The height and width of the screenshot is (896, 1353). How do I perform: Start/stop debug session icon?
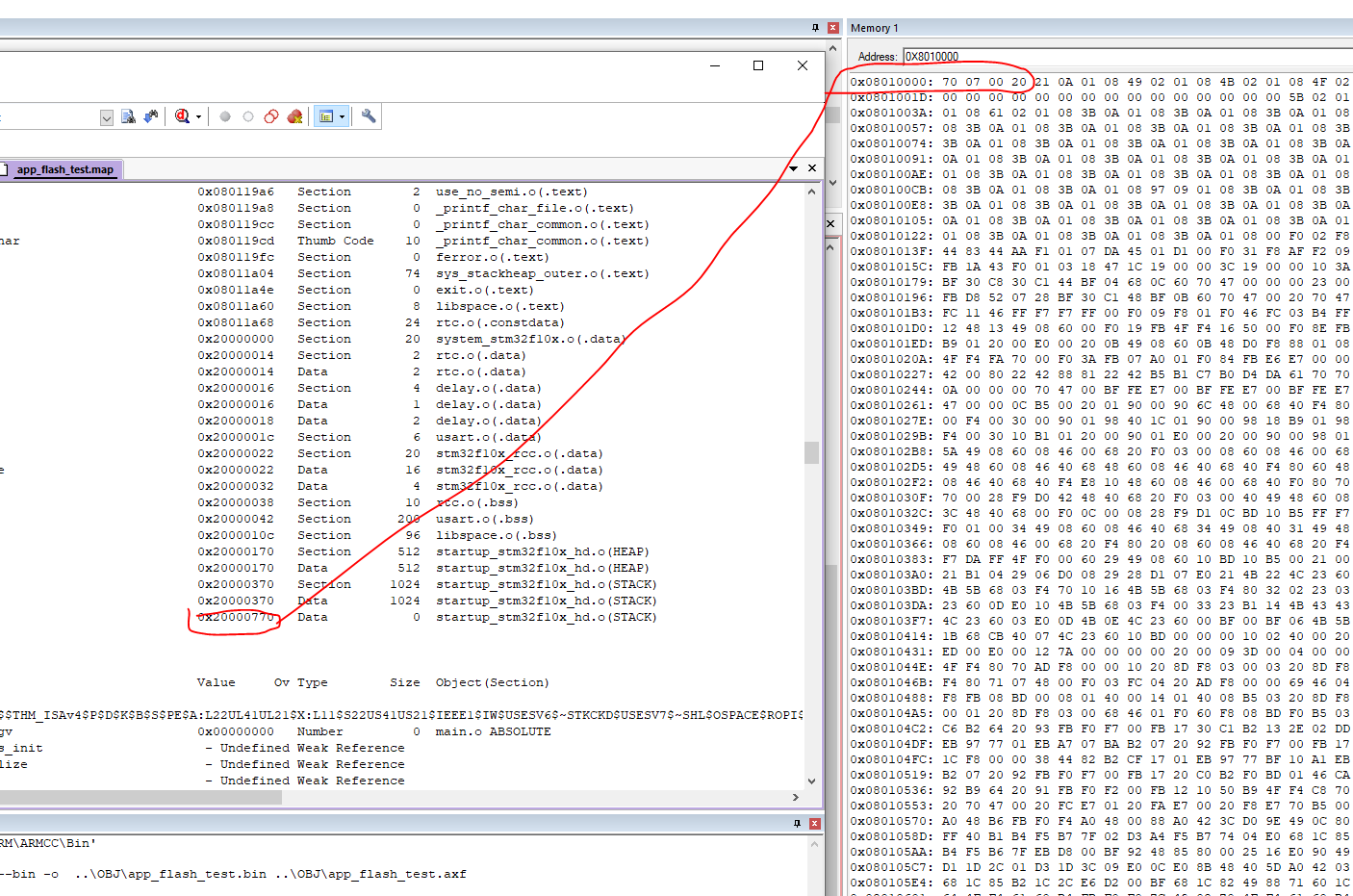point(183,116)
